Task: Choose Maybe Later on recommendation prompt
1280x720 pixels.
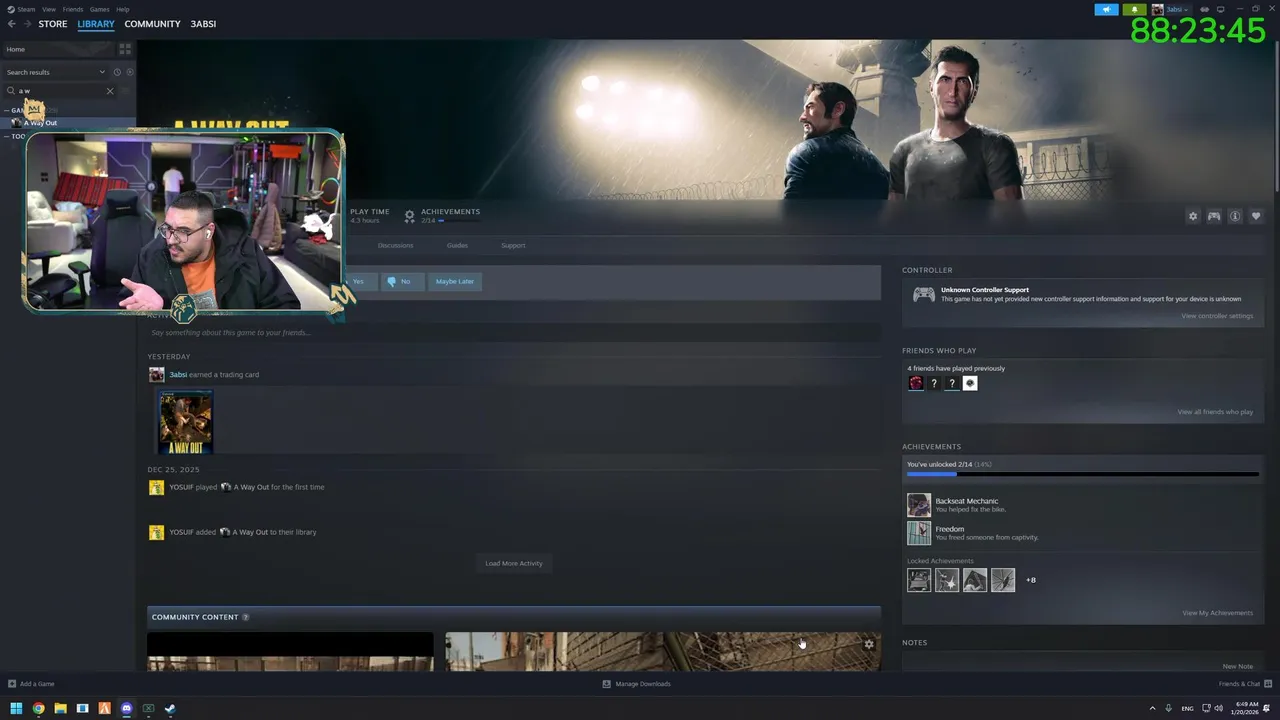Action: (454, 281)
